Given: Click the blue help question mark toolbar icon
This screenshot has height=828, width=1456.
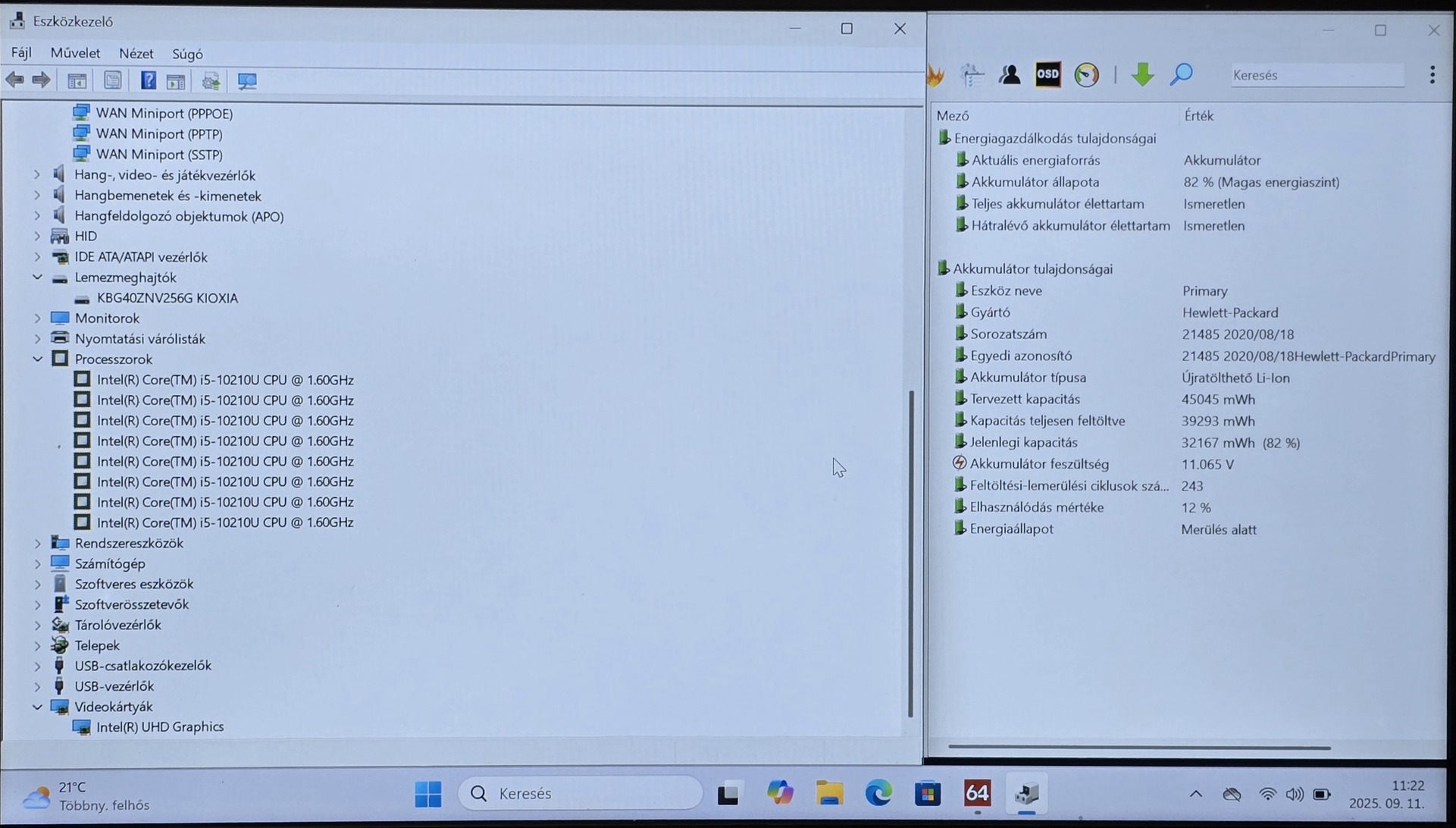Looking at the screenshot, I should 148,80.
